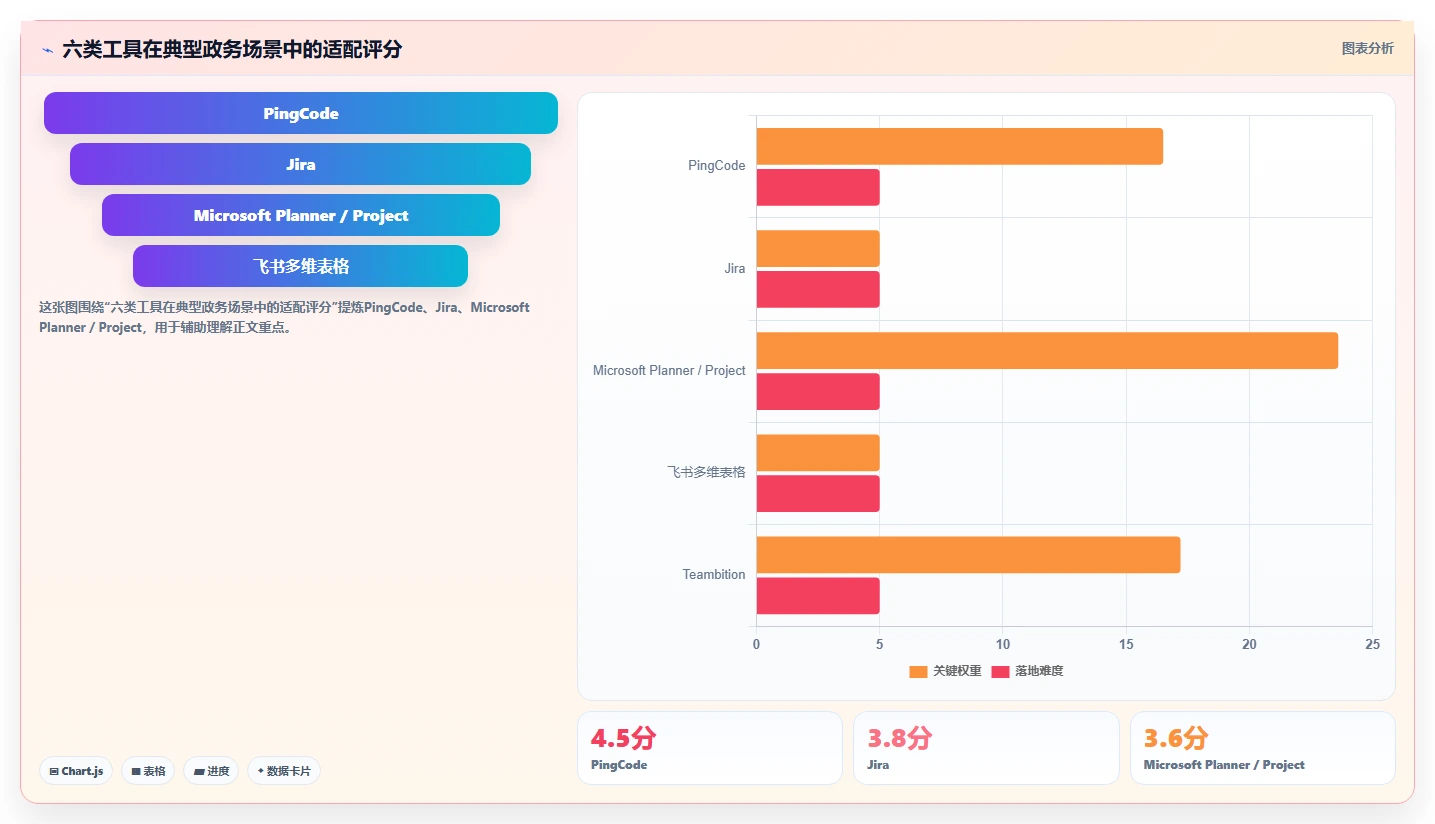Select the Jira funnel bar
The width and height of the screenshot is (1435, 824).
[x=300, y=164]
